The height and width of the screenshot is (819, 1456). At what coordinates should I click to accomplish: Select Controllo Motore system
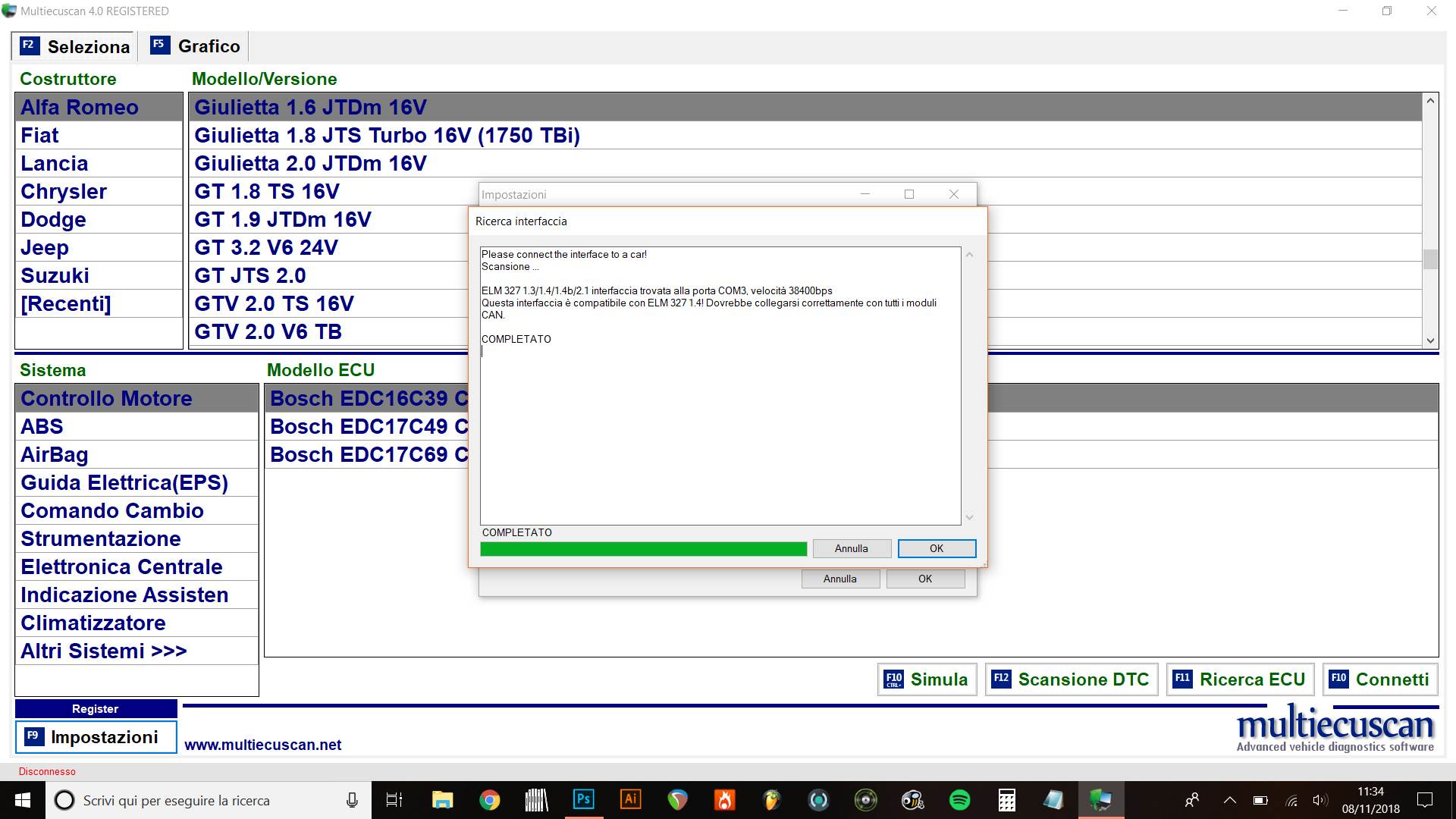click(x=136, y=398)
